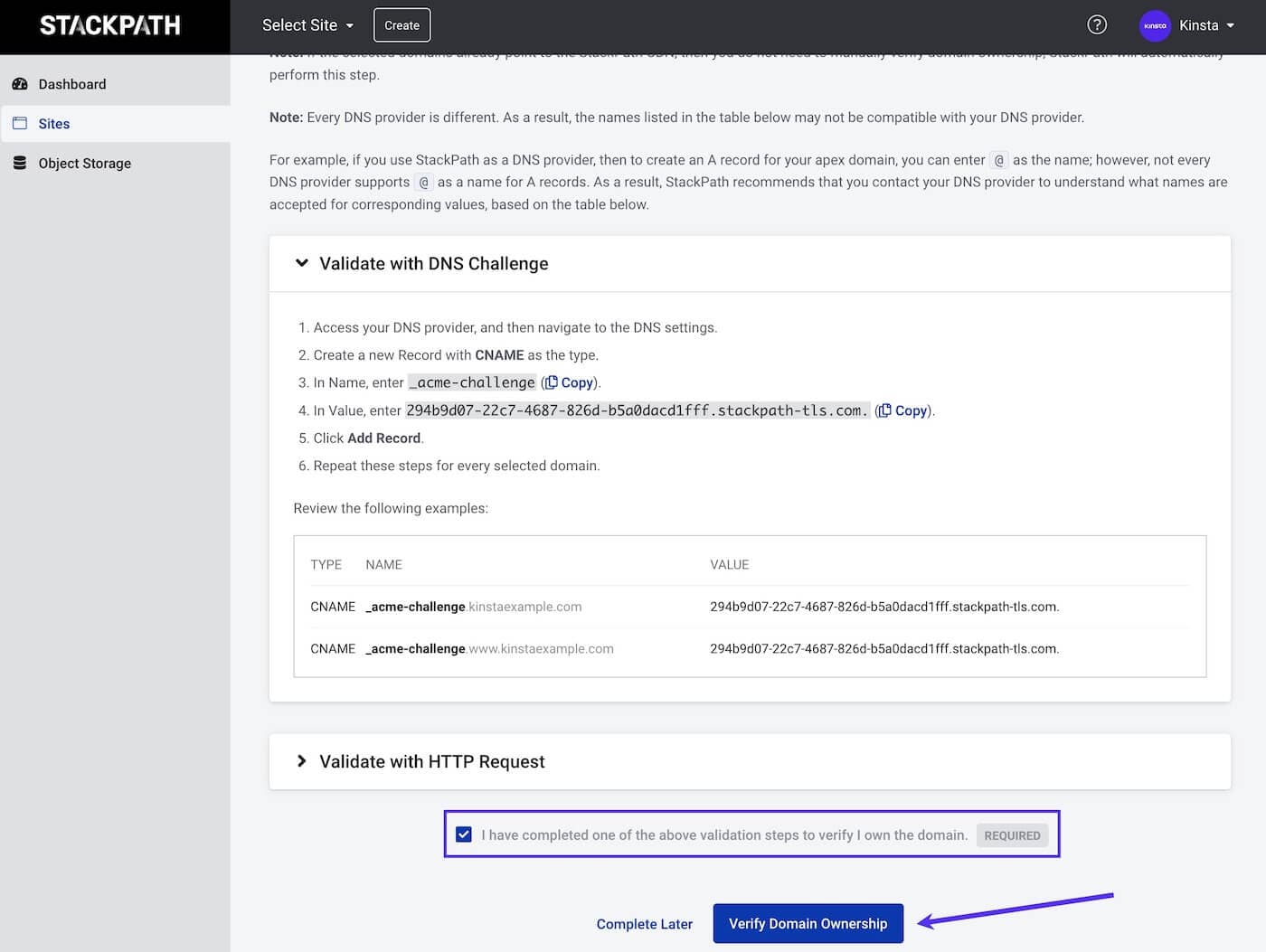The width and height of the screenshot is (1266, 952).
Task: Open the Kinsta account dropdown arrow
Action: pos(1232,25)
